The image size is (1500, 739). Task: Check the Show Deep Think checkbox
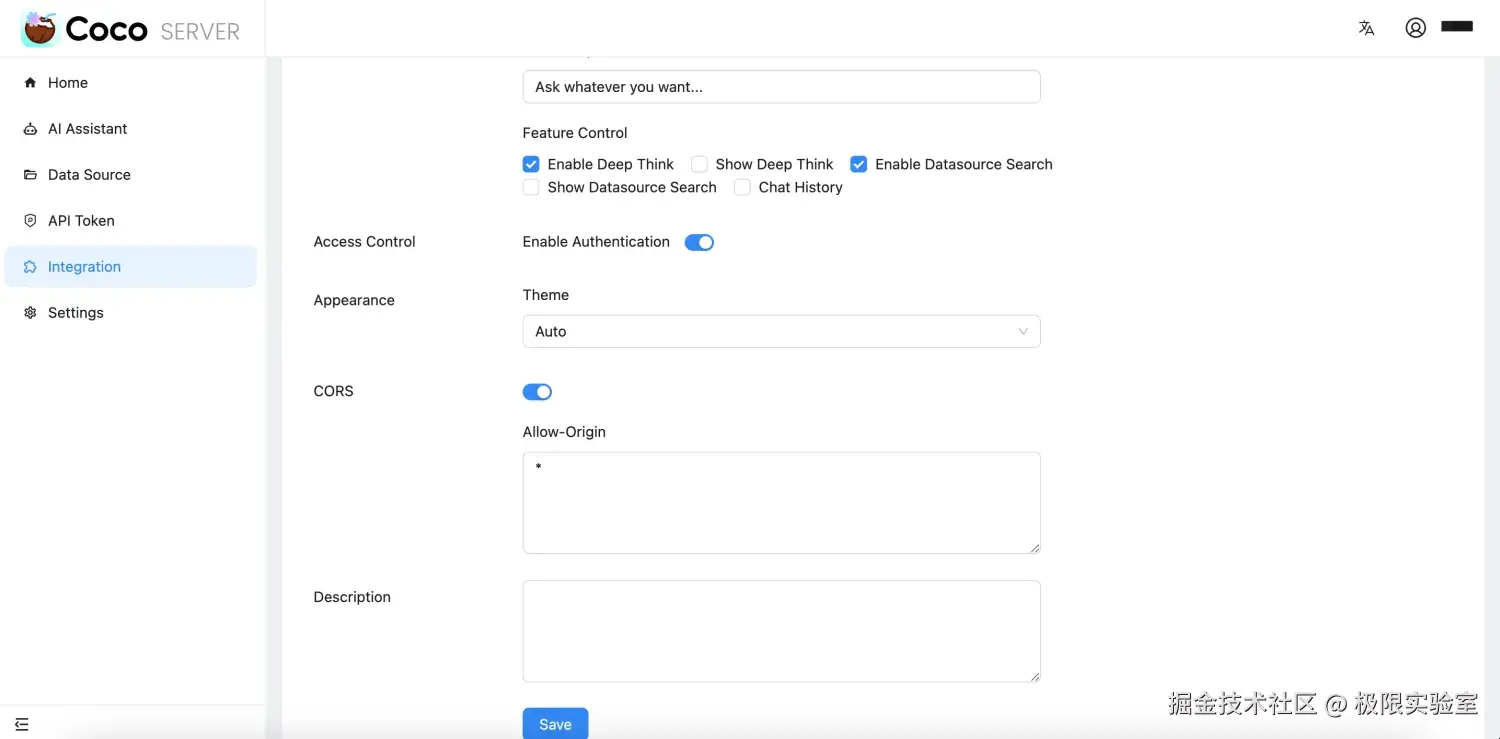[x=699, y=164]
